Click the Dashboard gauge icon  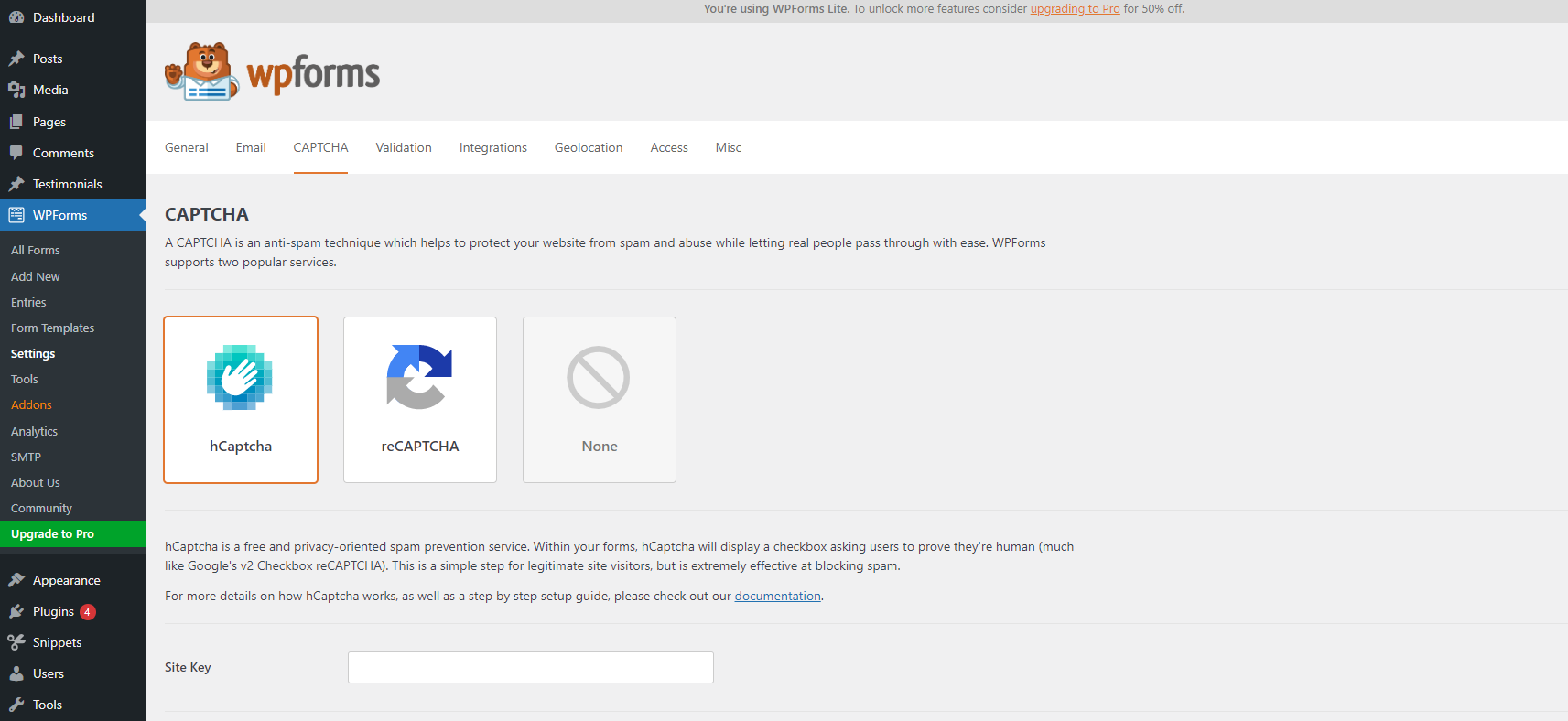[x=16, y=17]
